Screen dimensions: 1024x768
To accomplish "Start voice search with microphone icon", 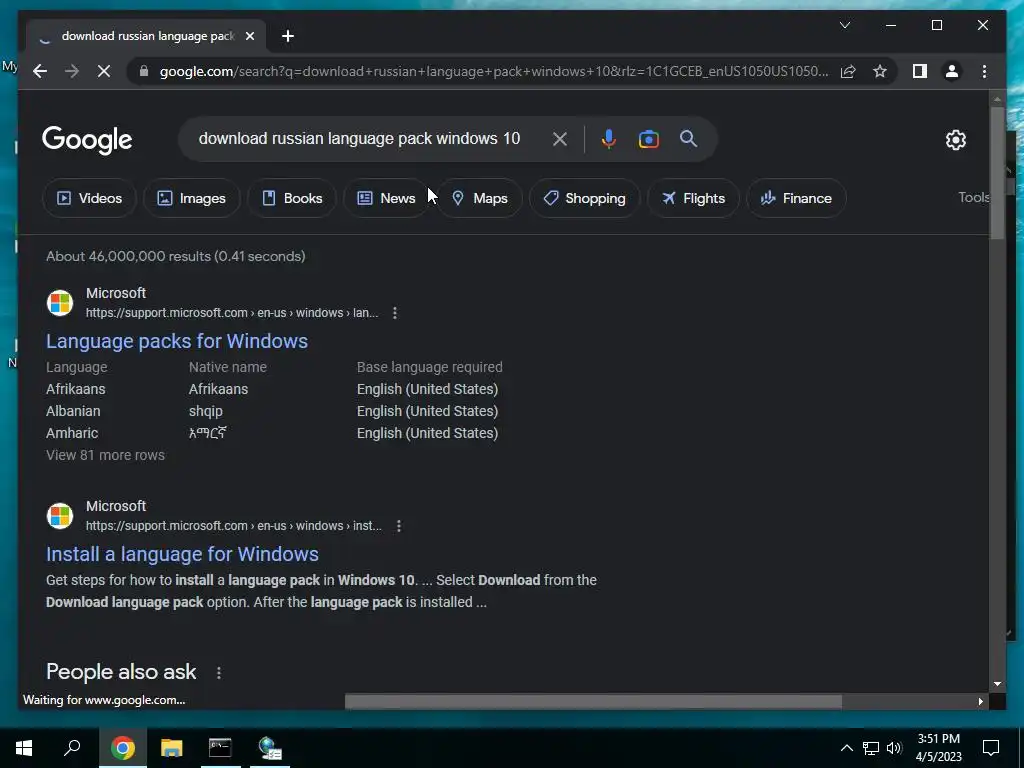I will tap(609, 138).
